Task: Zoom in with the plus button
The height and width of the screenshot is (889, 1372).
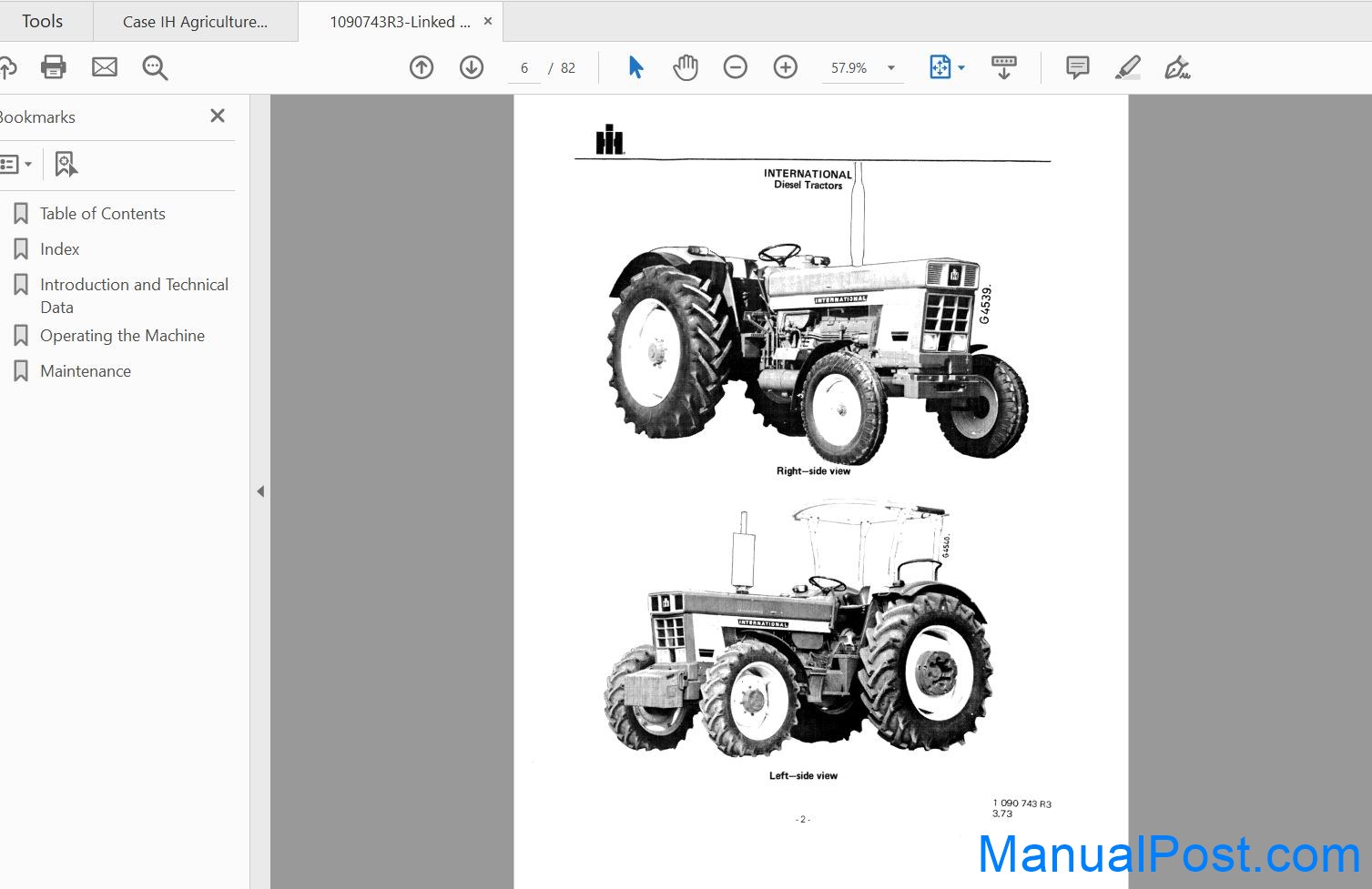Action: click(786, 67)
